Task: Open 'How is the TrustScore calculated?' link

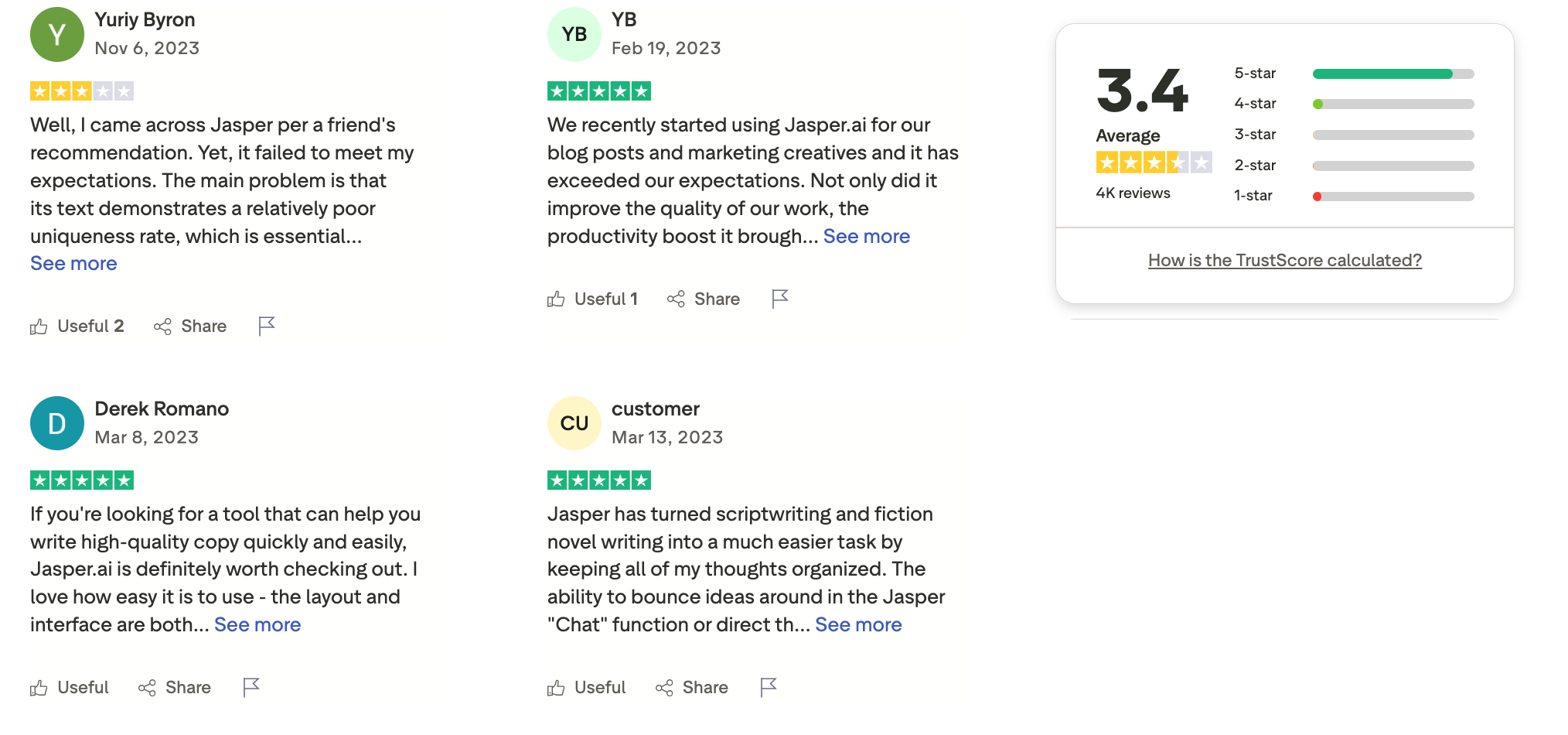Action: (x=1283, y=260)
